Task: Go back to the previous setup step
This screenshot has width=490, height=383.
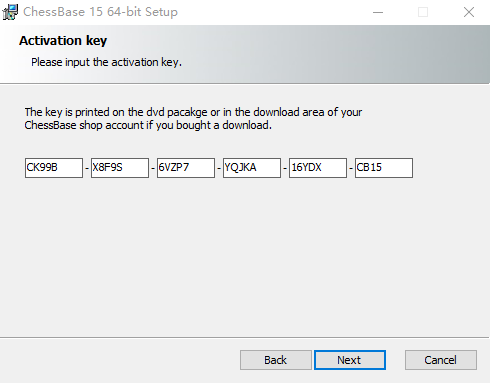Action: tap(276, 360)
